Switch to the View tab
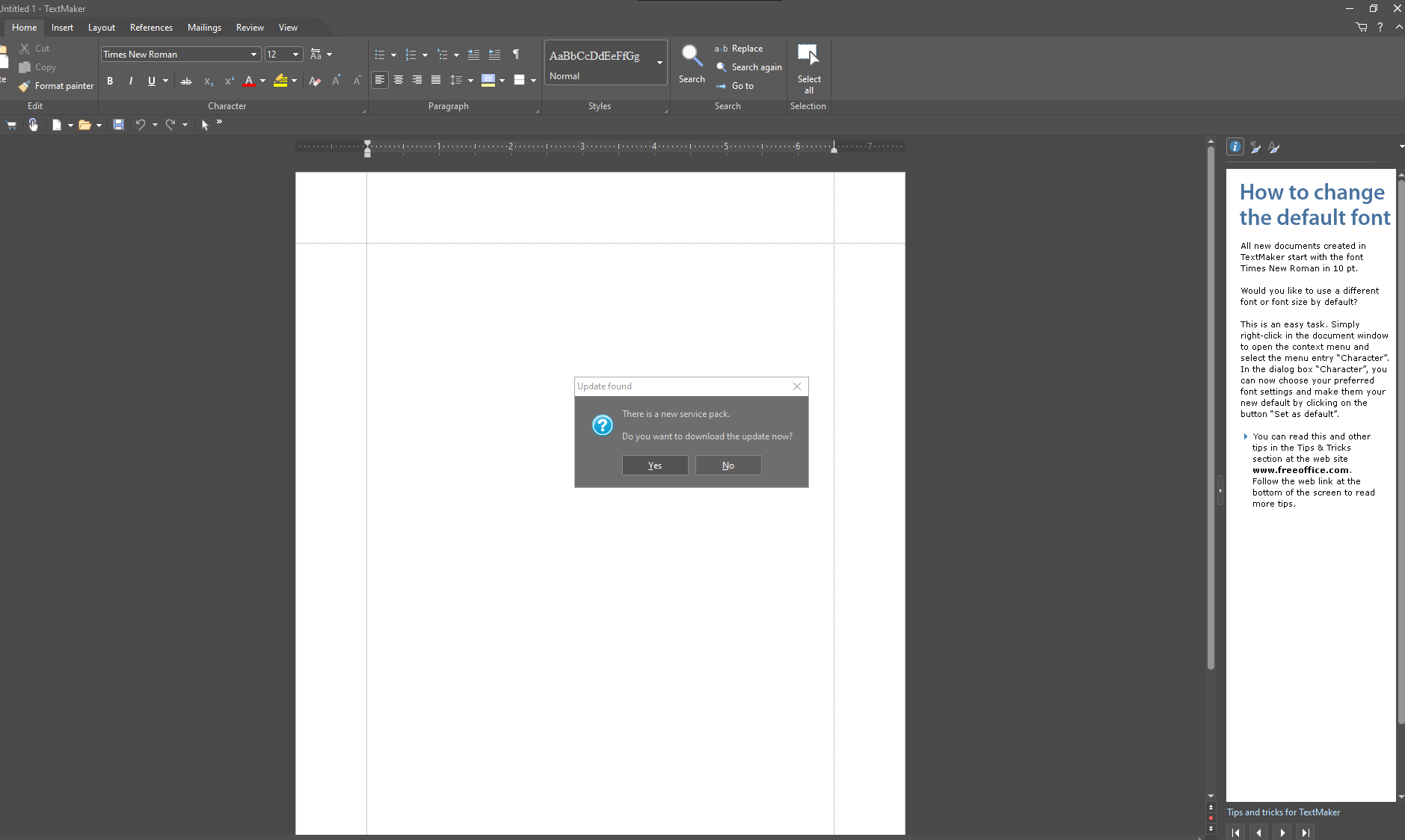This screenshot has width=1405, height=840. click(288, 28)
